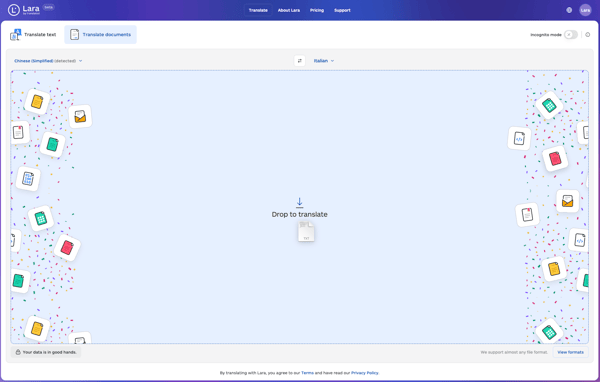Click the View formats button
The image size is (600, 382).
pos(570,352)
